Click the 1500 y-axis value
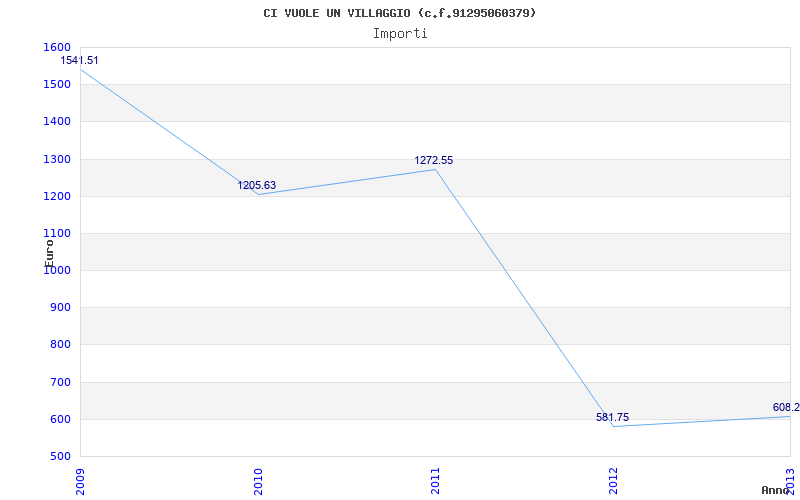800x500 pixels. [58, 84]
